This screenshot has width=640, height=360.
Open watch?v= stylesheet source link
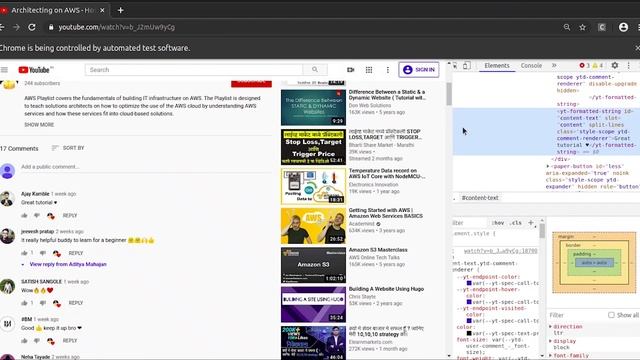(x=501, y=251)
